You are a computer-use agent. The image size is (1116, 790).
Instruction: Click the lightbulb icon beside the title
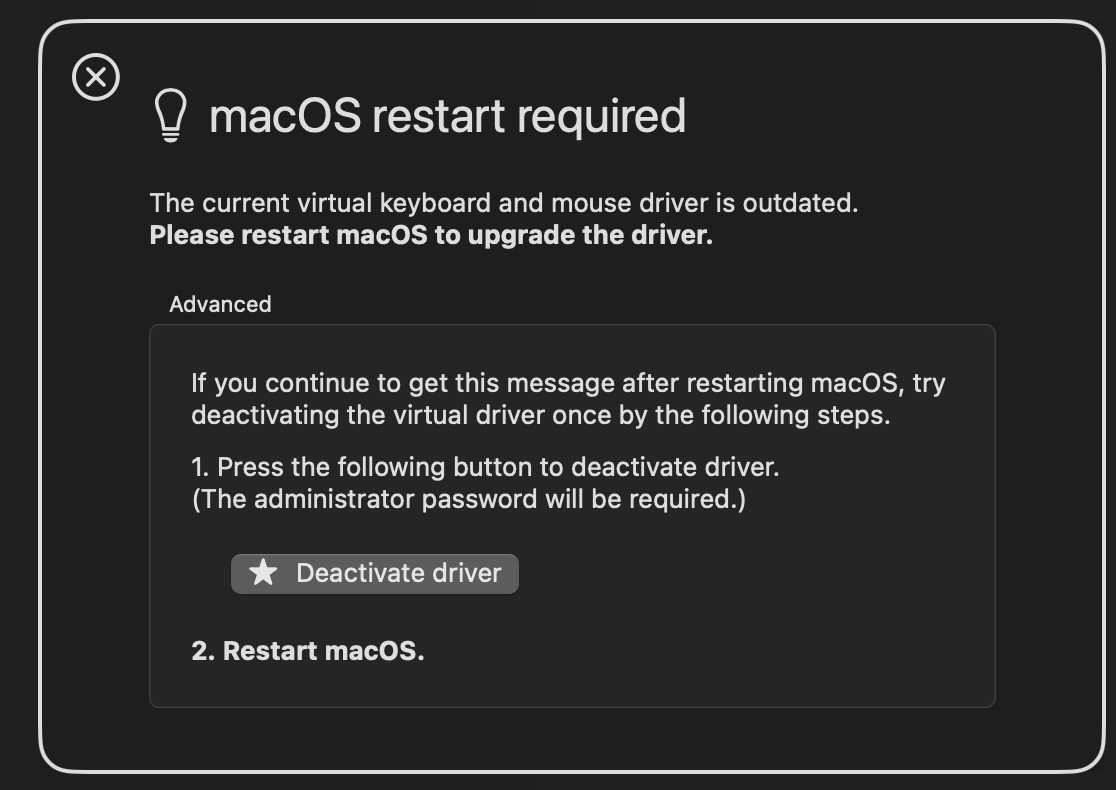170,116
